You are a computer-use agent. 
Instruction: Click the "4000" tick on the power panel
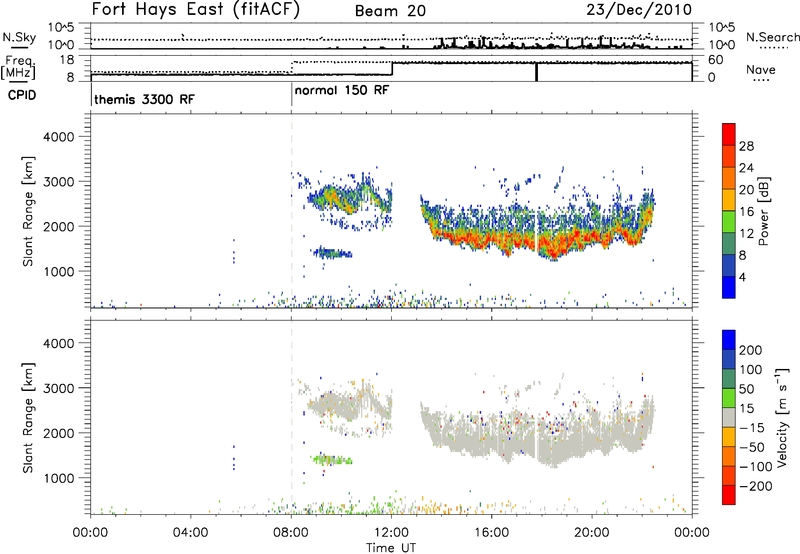59,137
